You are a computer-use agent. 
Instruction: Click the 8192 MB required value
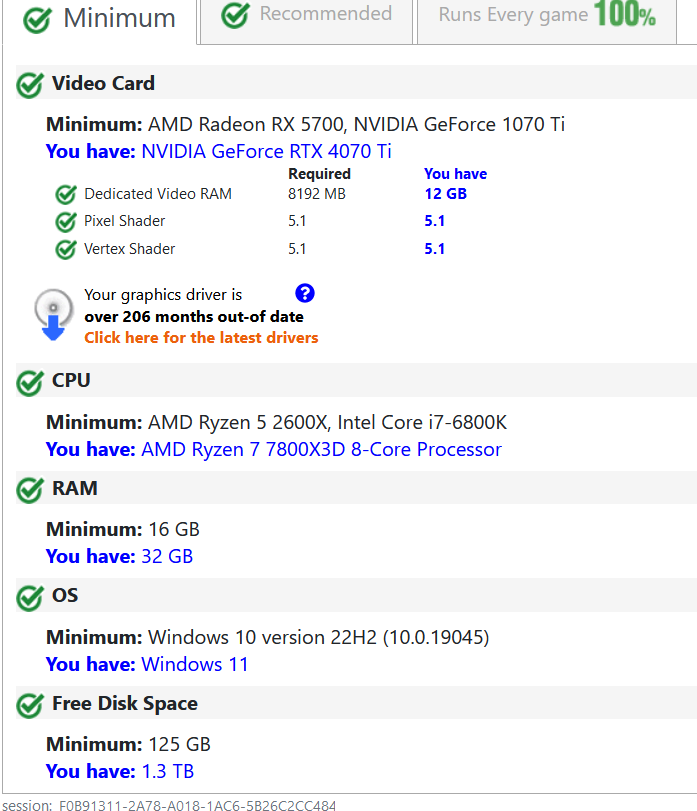tap(316, 194)
